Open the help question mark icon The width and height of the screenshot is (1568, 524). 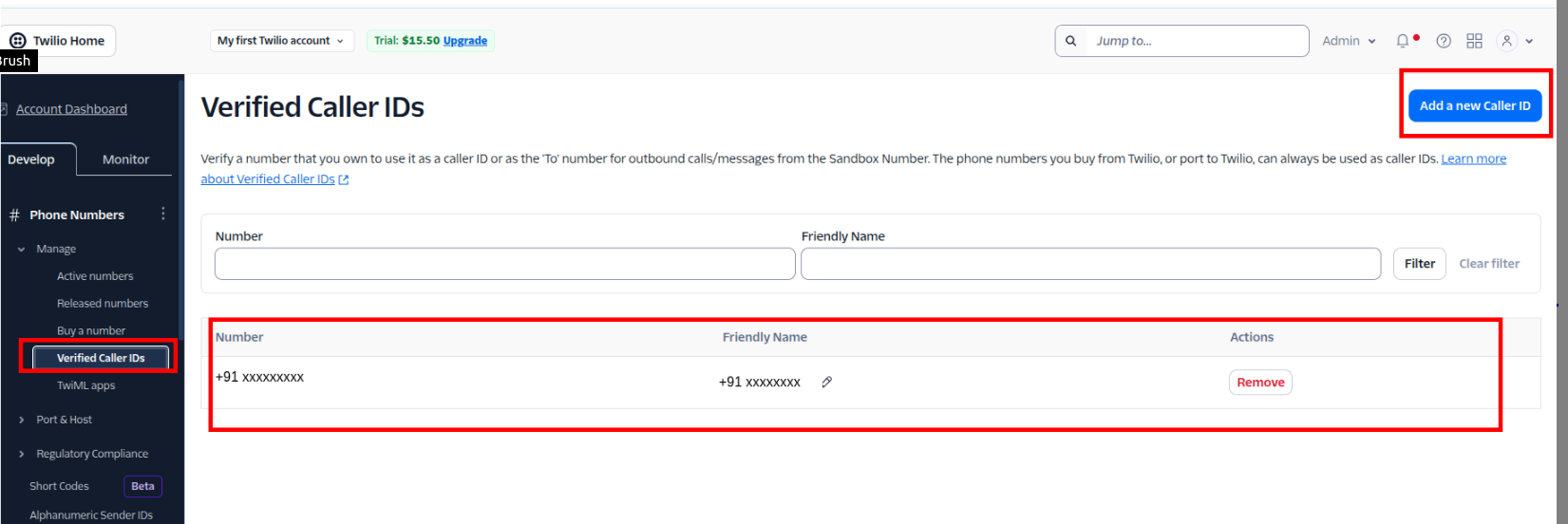point(1444,41)
